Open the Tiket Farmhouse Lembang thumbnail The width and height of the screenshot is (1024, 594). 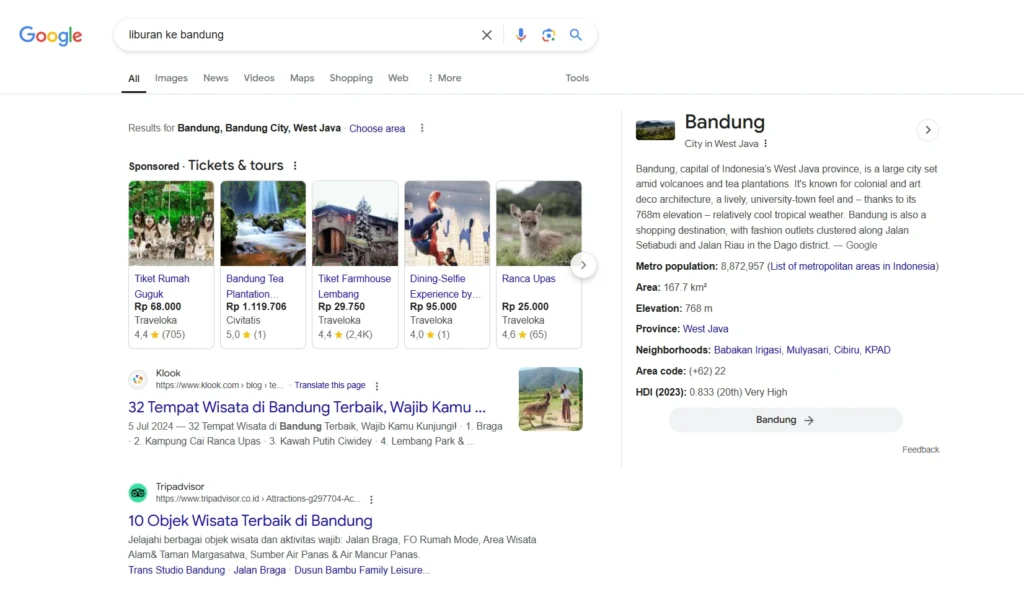355,223
